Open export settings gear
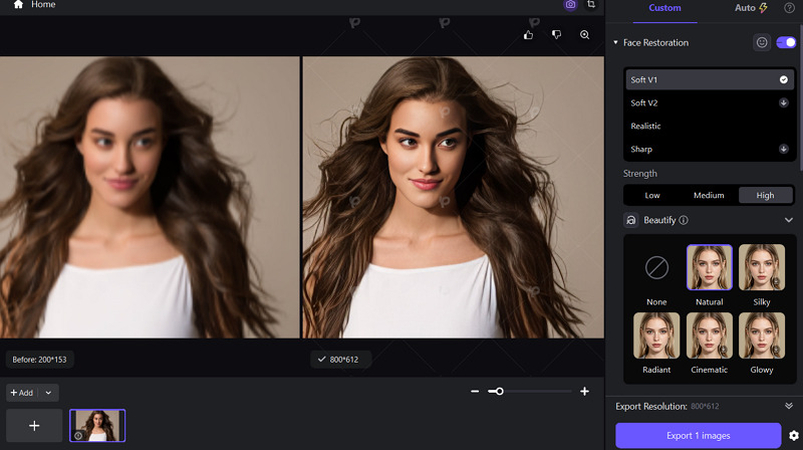Screen dimensions: 803x450 [x=794, y=436]
